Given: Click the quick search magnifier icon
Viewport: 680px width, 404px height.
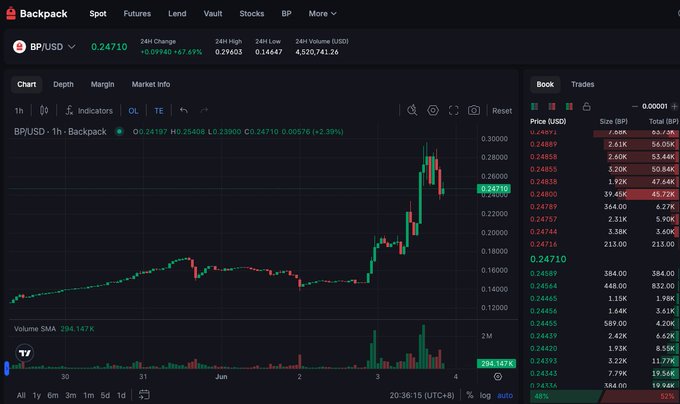Looking at the screenshot, I should tap(412, 110).
